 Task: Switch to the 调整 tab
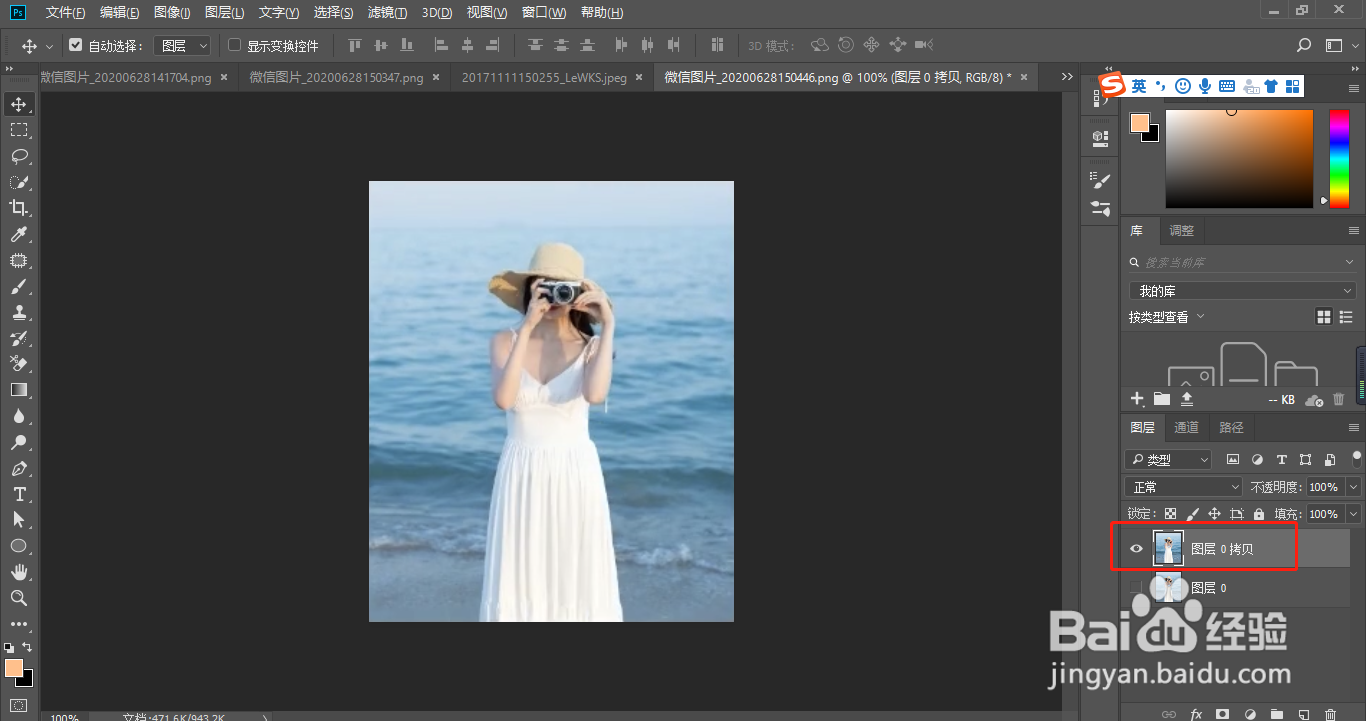[x=1181, y=230]
